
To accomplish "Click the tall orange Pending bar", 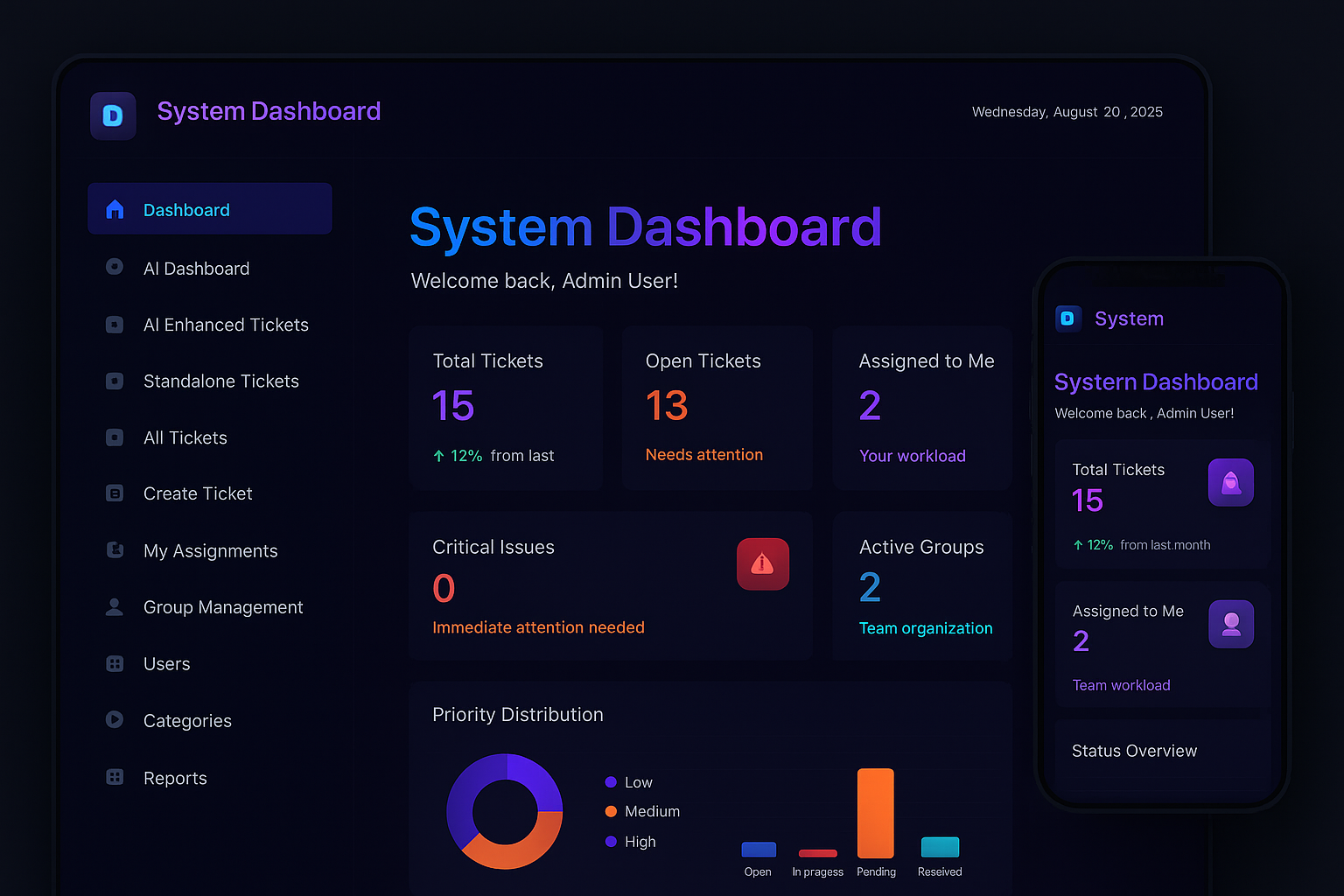I will coord(875,813).
